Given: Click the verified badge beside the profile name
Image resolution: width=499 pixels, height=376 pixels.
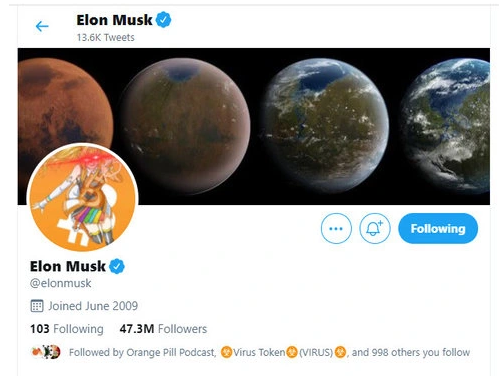Looking at the screenshot, I should [x=117, y=266].
